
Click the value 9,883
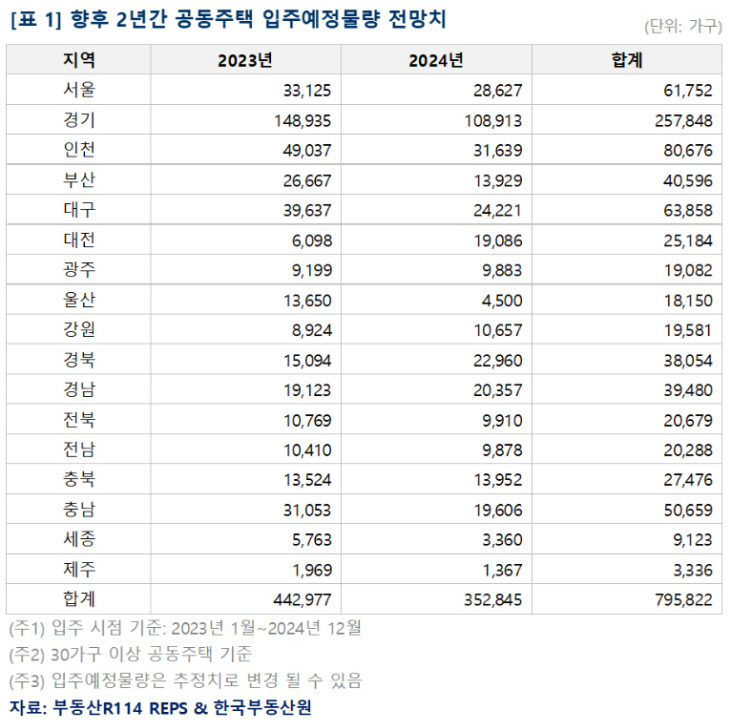502,270
